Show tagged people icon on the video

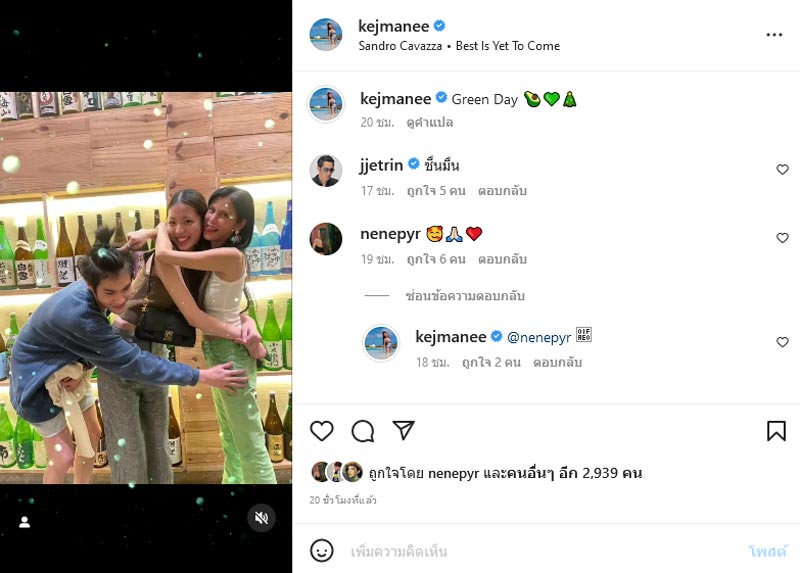coord(24,522)
